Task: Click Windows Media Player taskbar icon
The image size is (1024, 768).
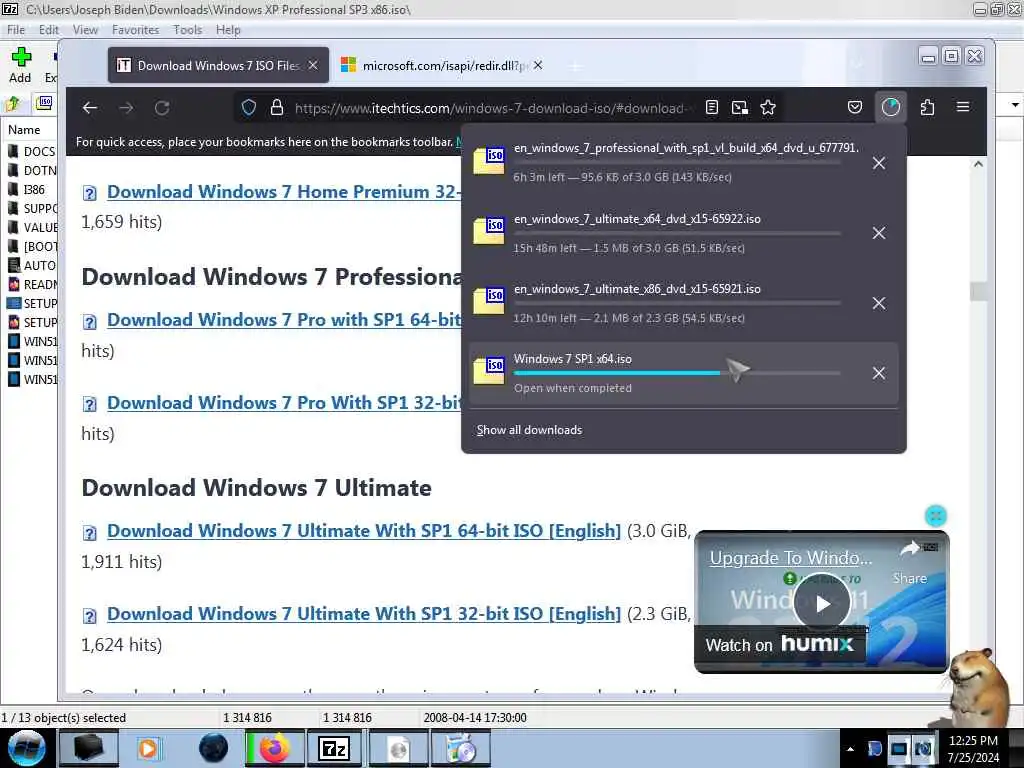Action: click(x=148, y=748)
